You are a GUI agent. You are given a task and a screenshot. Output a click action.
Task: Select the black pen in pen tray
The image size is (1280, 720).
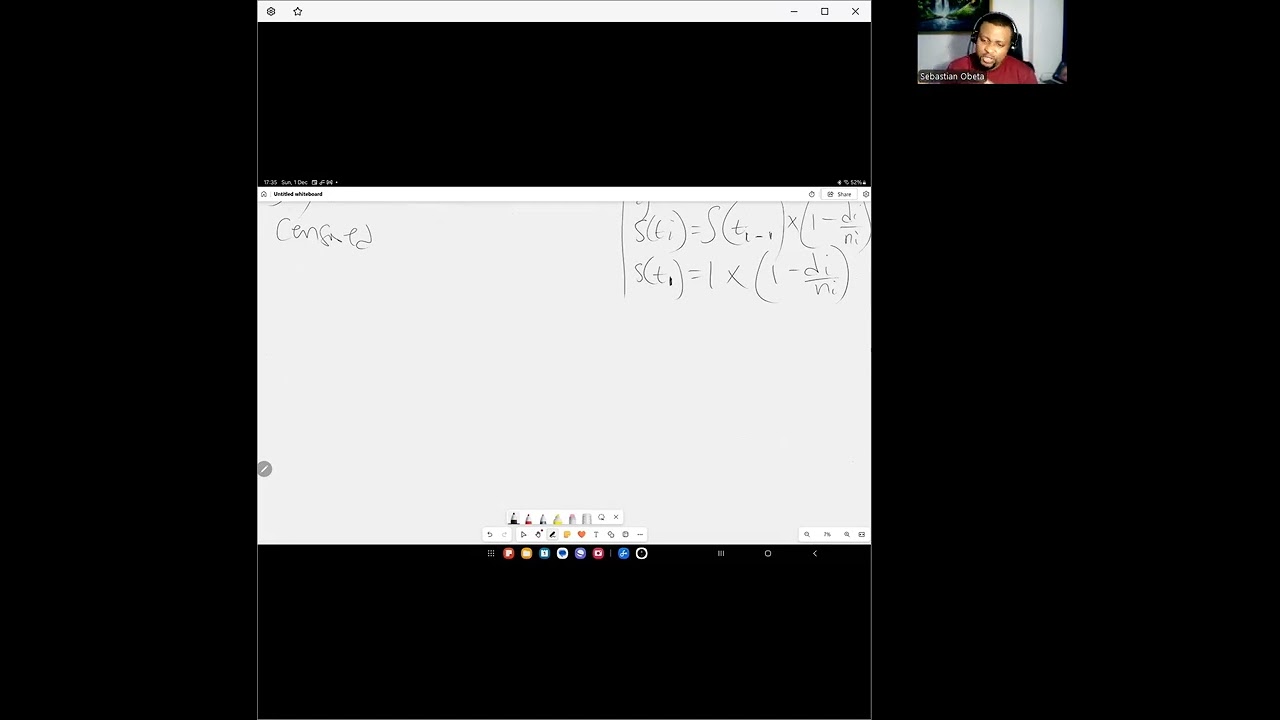(x=514, y=518)
